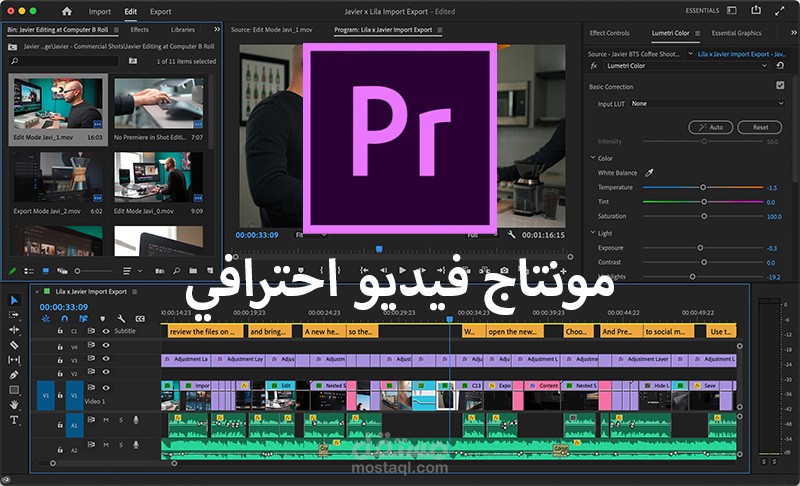Go to the Home screen icon
This screenshot has width=800, height=486.
pyautogui.click(x=67, y=11)
